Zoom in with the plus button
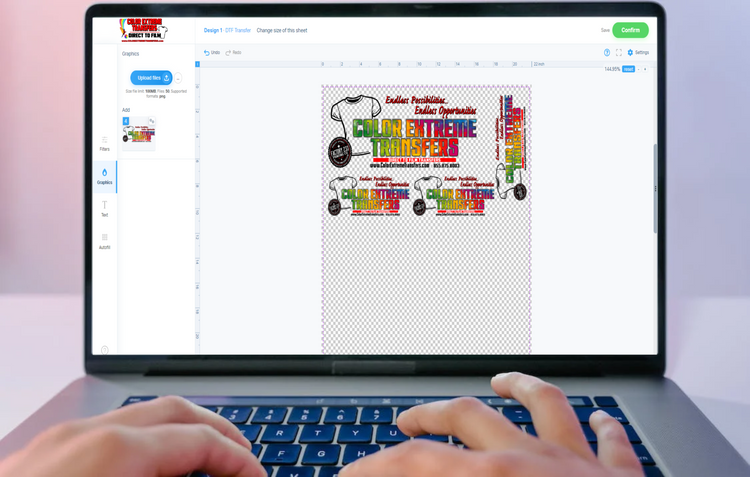The image size is (750, 477). (646, 70)
